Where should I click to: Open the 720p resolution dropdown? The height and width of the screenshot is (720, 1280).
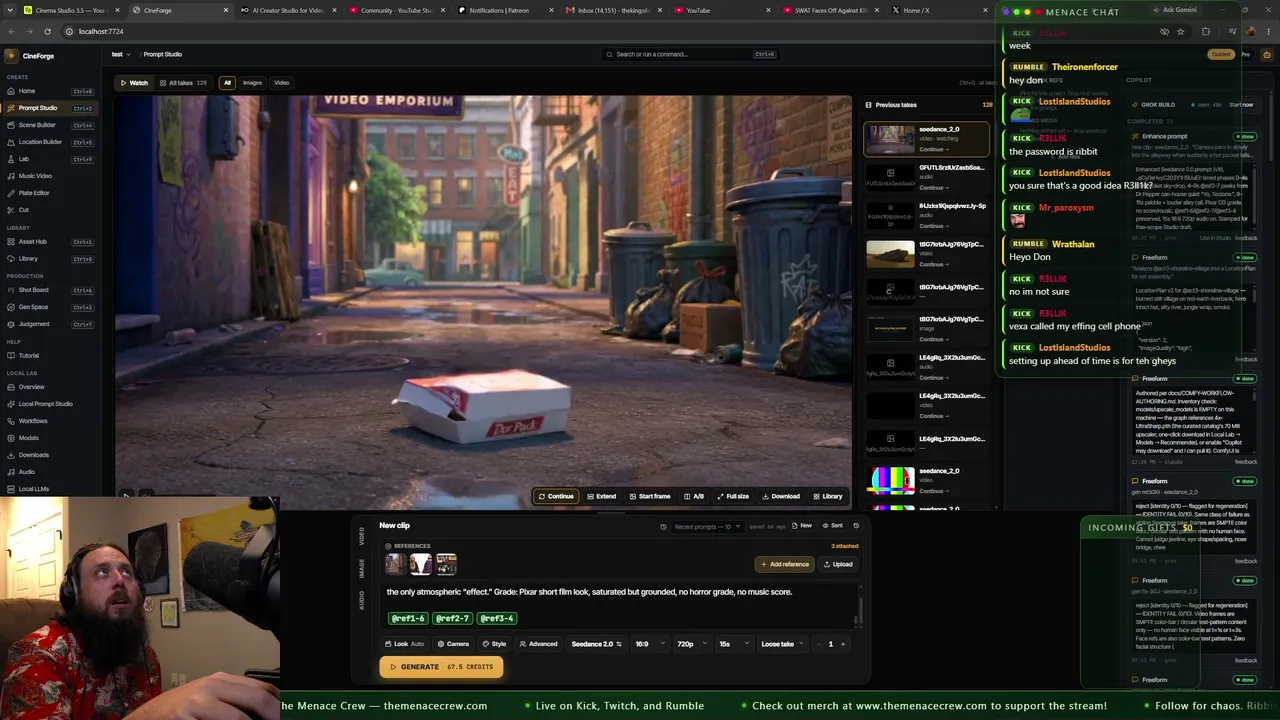point(690,644)
